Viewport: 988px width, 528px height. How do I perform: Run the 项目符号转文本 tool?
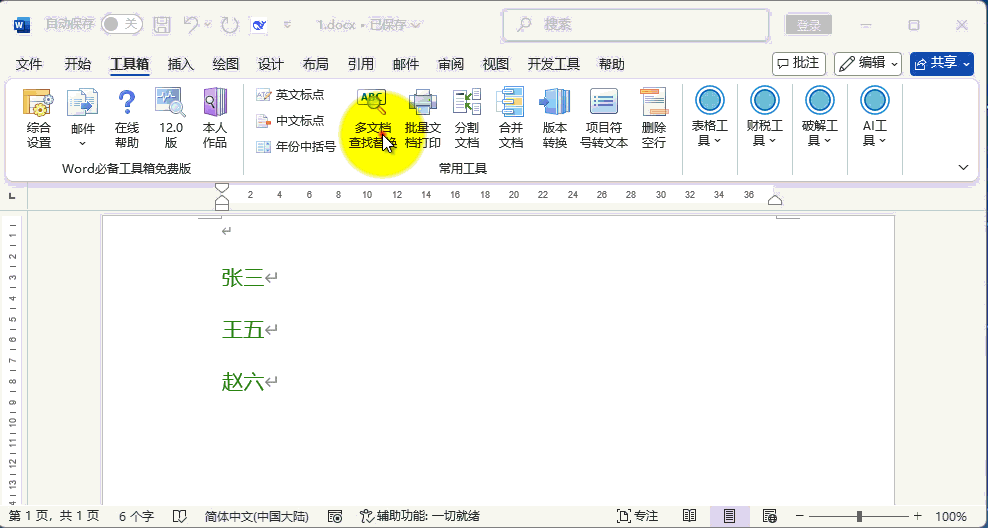tap(604, 118)
